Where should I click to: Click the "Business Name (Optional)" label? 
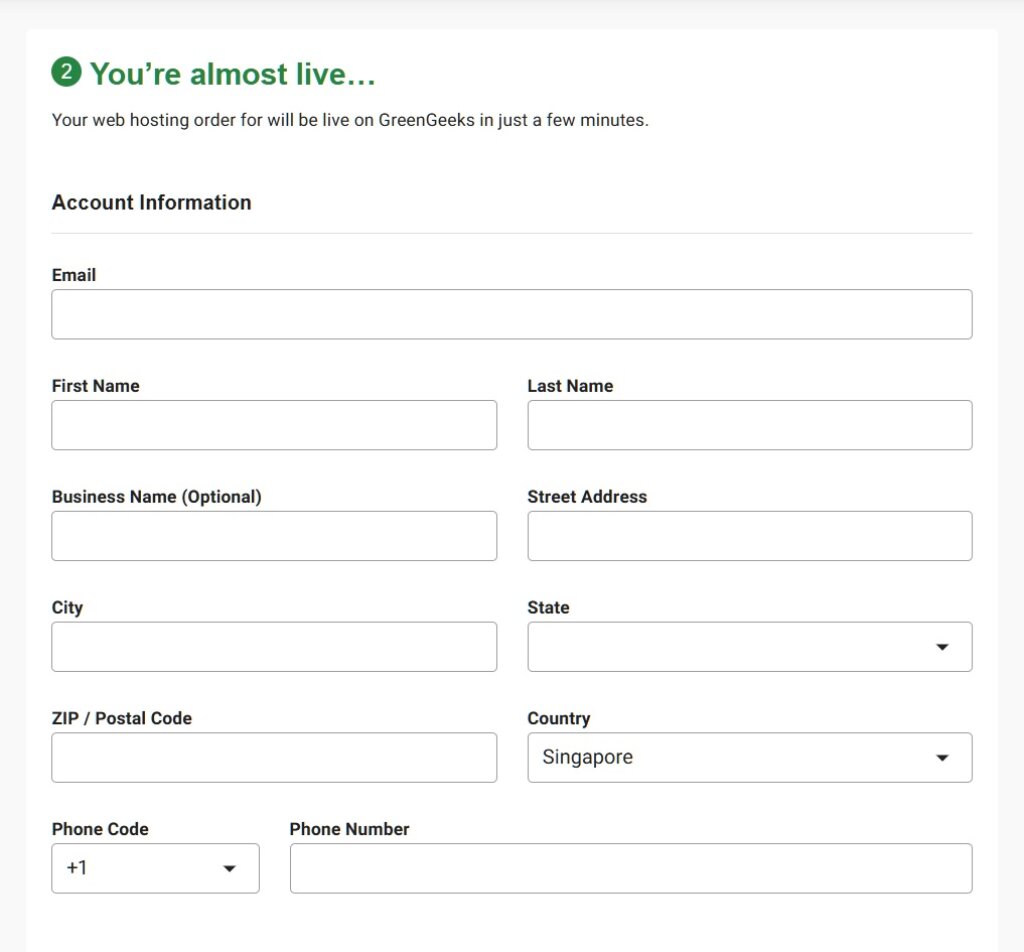[156, 497]
